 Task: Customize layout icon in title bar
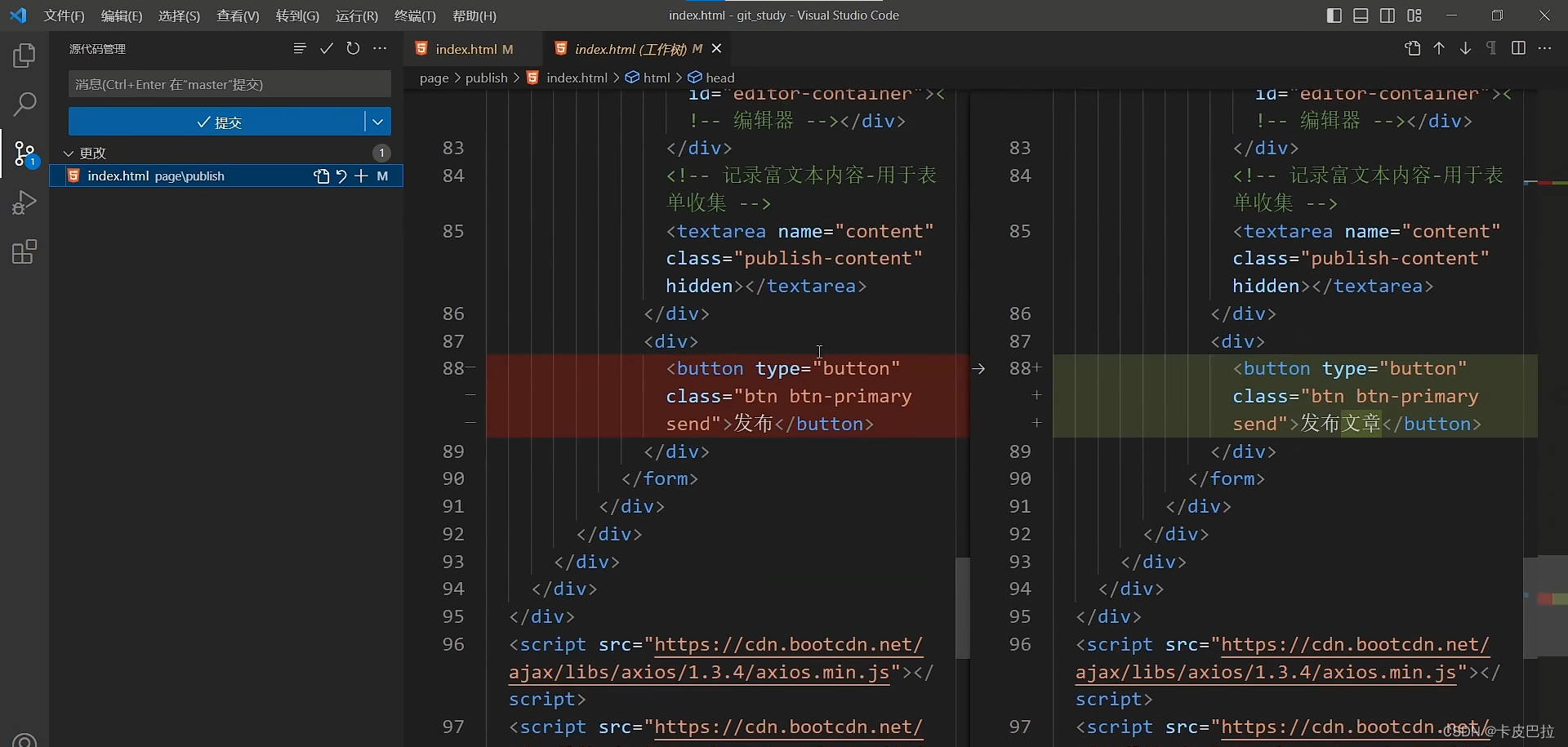pos(1414,16)
